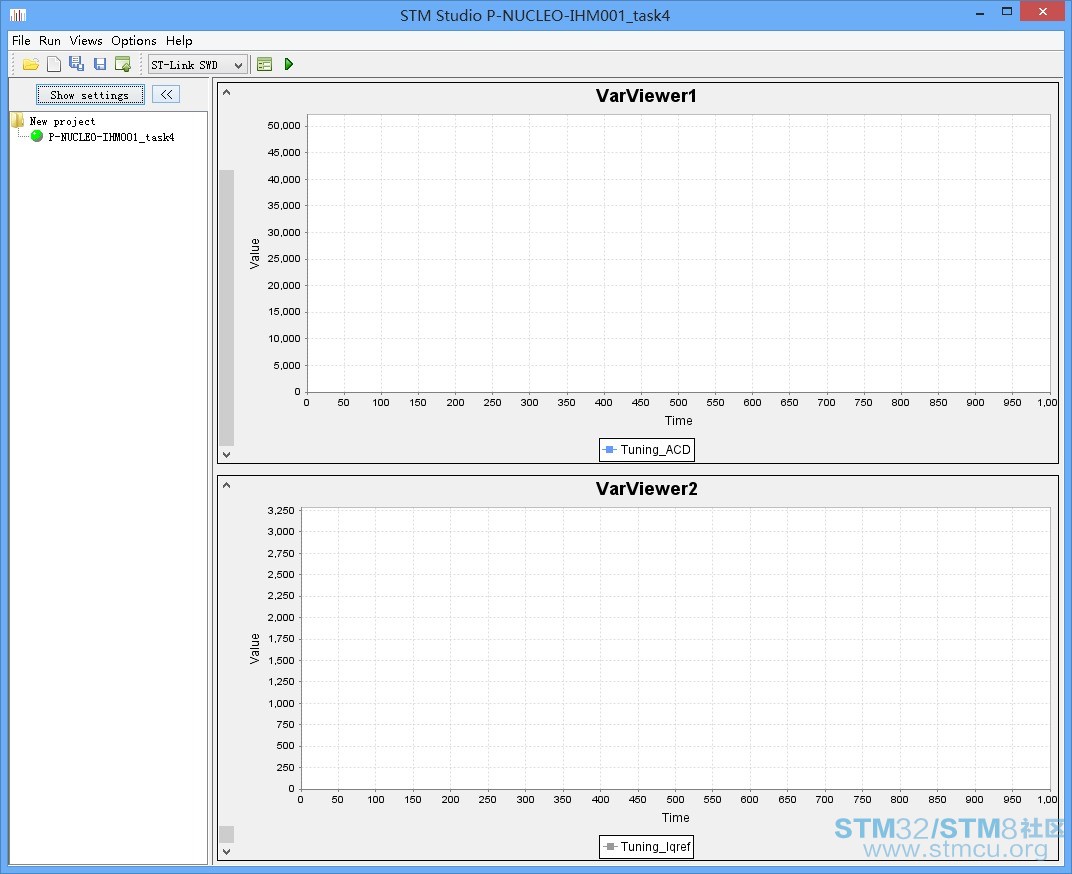Click the single floppy disk save icon
The width and height of the screenshot is (1072, 874).
(x=100, y=64)
